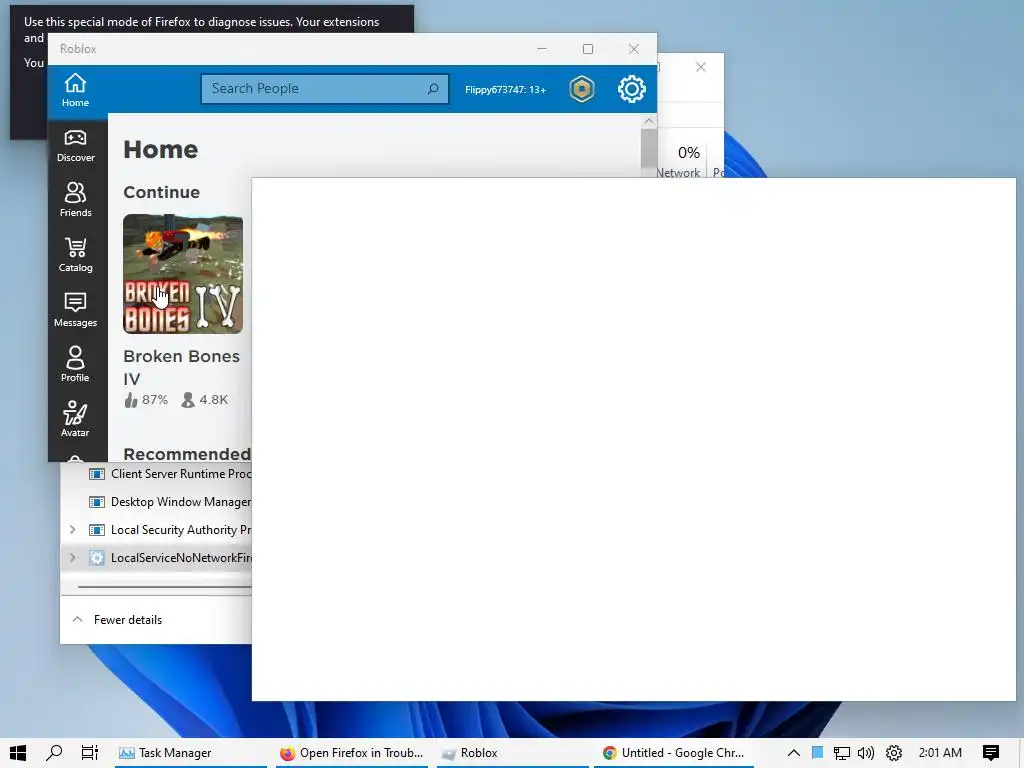Viewport: 1024px width, 768px height.
Task: Click Fewer details in Task Manager
Action: click(118, 620)
